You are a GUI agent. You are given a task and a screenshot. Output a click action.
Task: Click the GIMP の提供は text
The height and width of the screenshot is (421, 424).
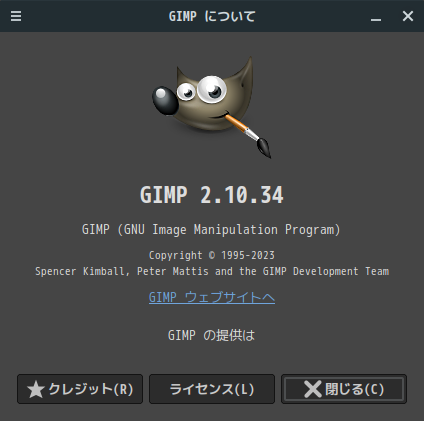pos(212,335)
